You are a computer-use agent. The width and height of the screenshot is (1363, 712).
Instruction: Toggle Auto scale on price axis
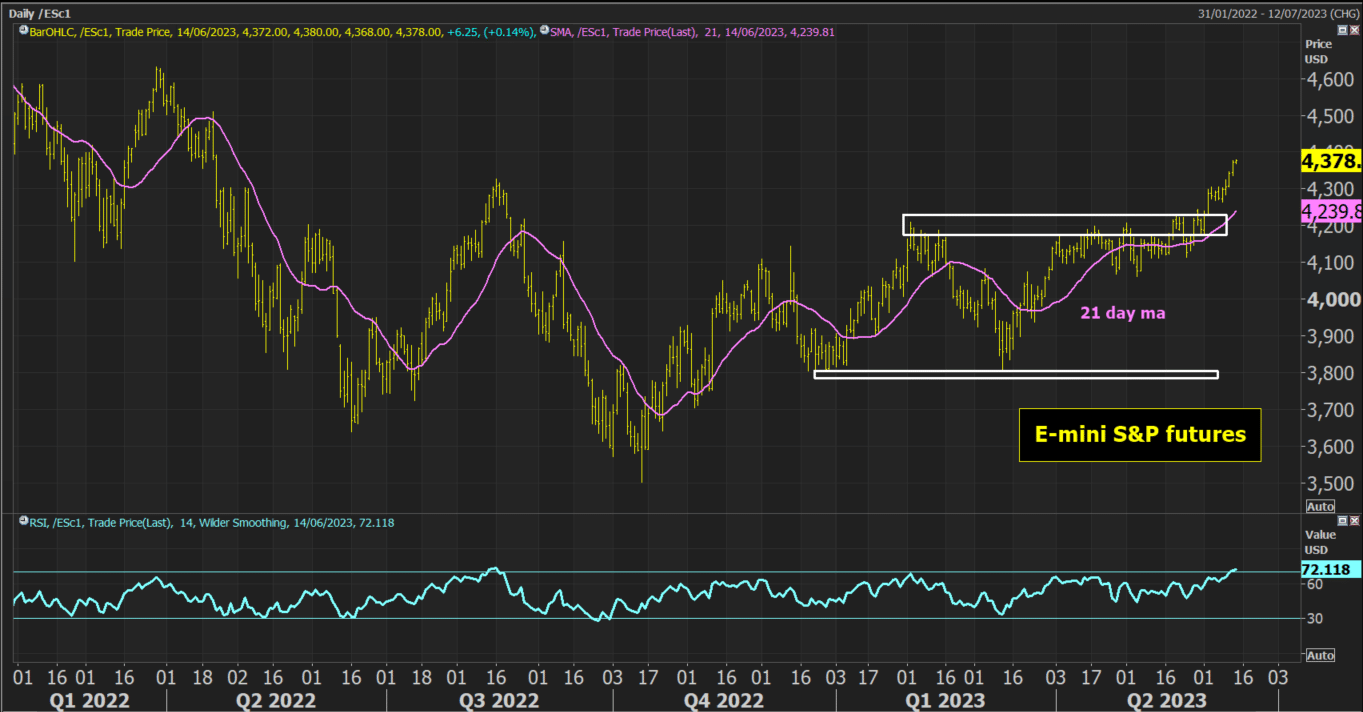pyautogui.click(x=1321, y=506)
